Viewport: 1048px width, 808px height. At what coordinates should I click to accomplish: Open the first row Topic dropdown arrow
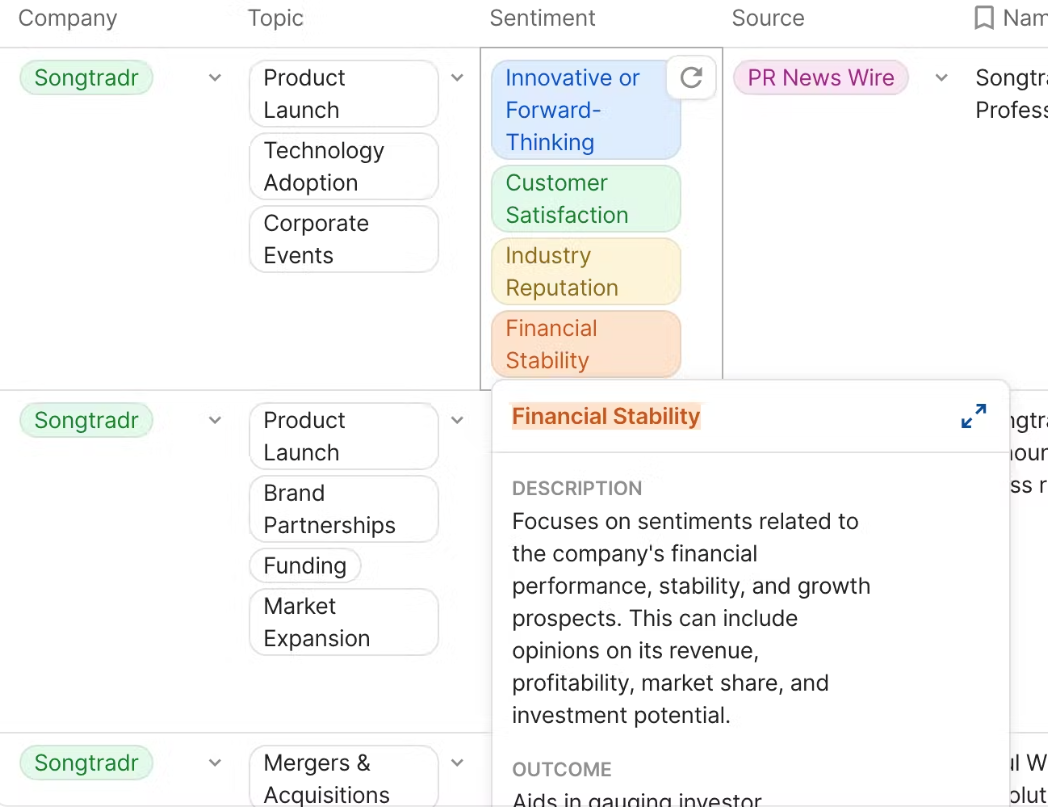[457, 78]
